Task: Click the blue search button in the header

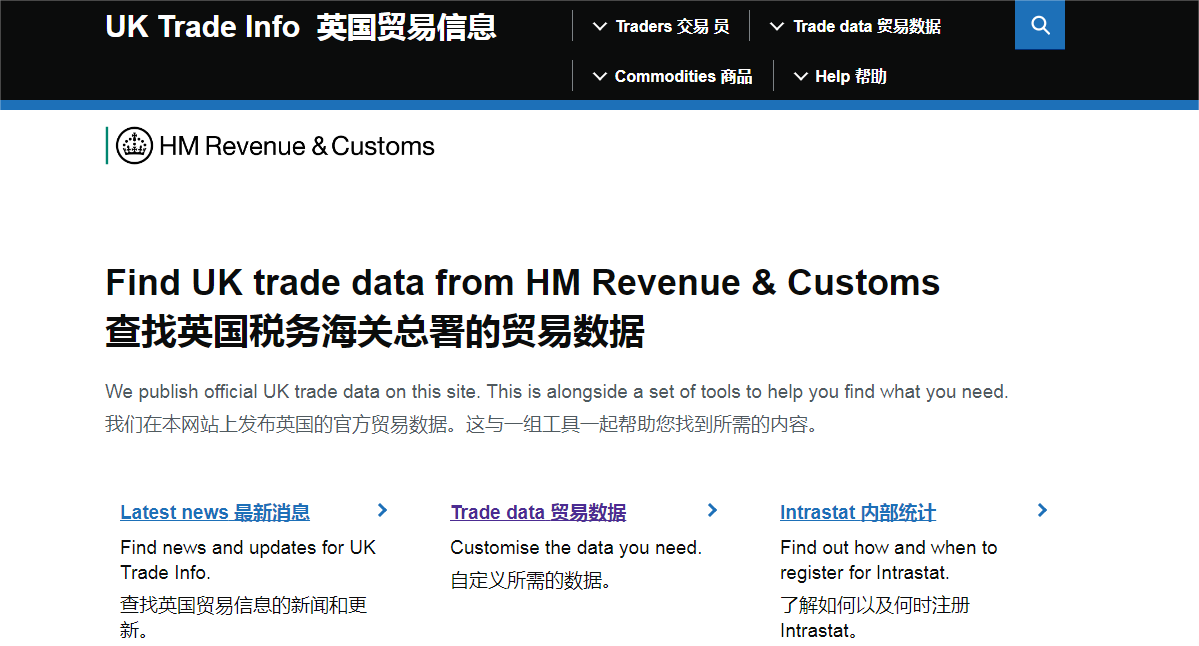Action: click(x=1039, y=25)
